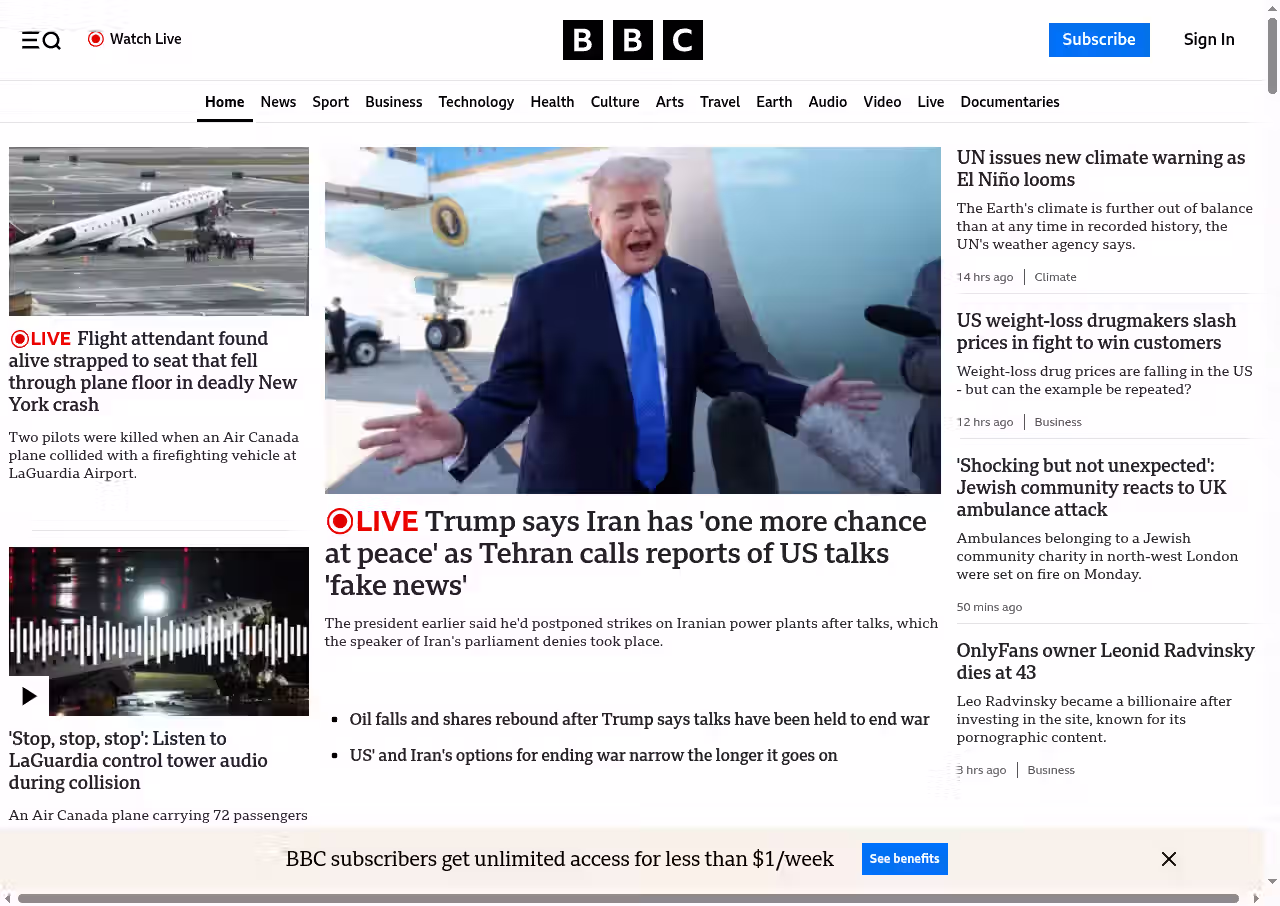Select Documentaries in the navigation bar

(x=1009, y=102)
